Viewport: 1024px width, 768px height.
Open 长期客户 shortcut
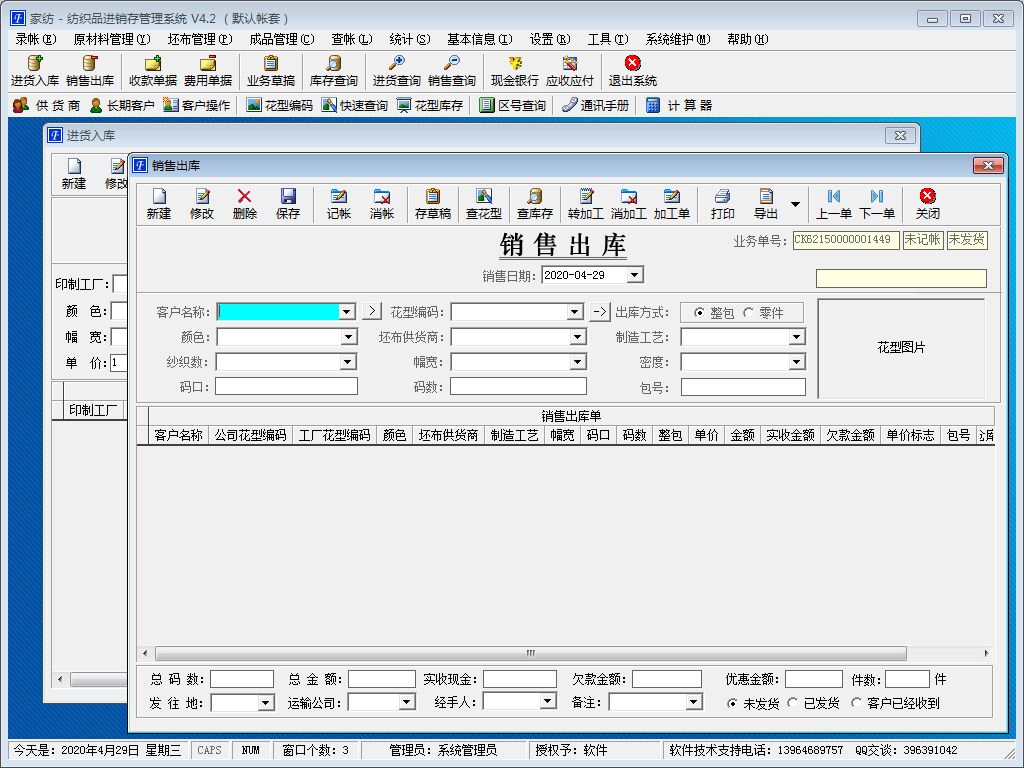[122, 105]
